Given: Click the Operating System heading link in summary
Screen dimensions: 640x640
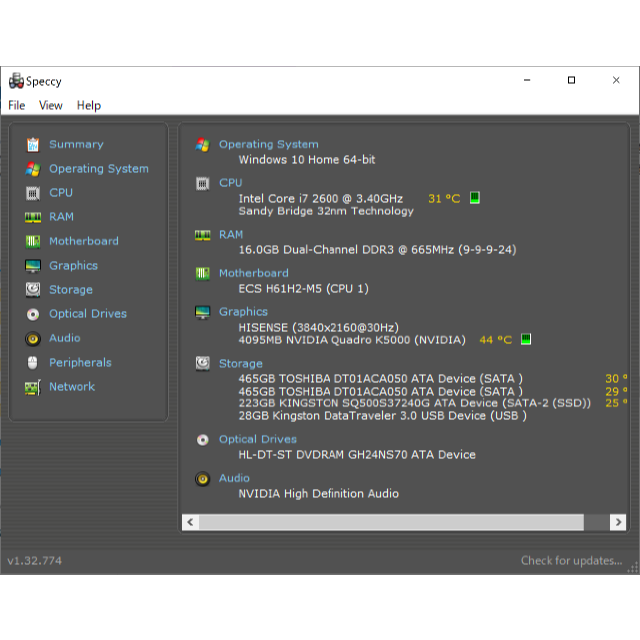Looking at the screenshot, I should (x=269, y=144).
